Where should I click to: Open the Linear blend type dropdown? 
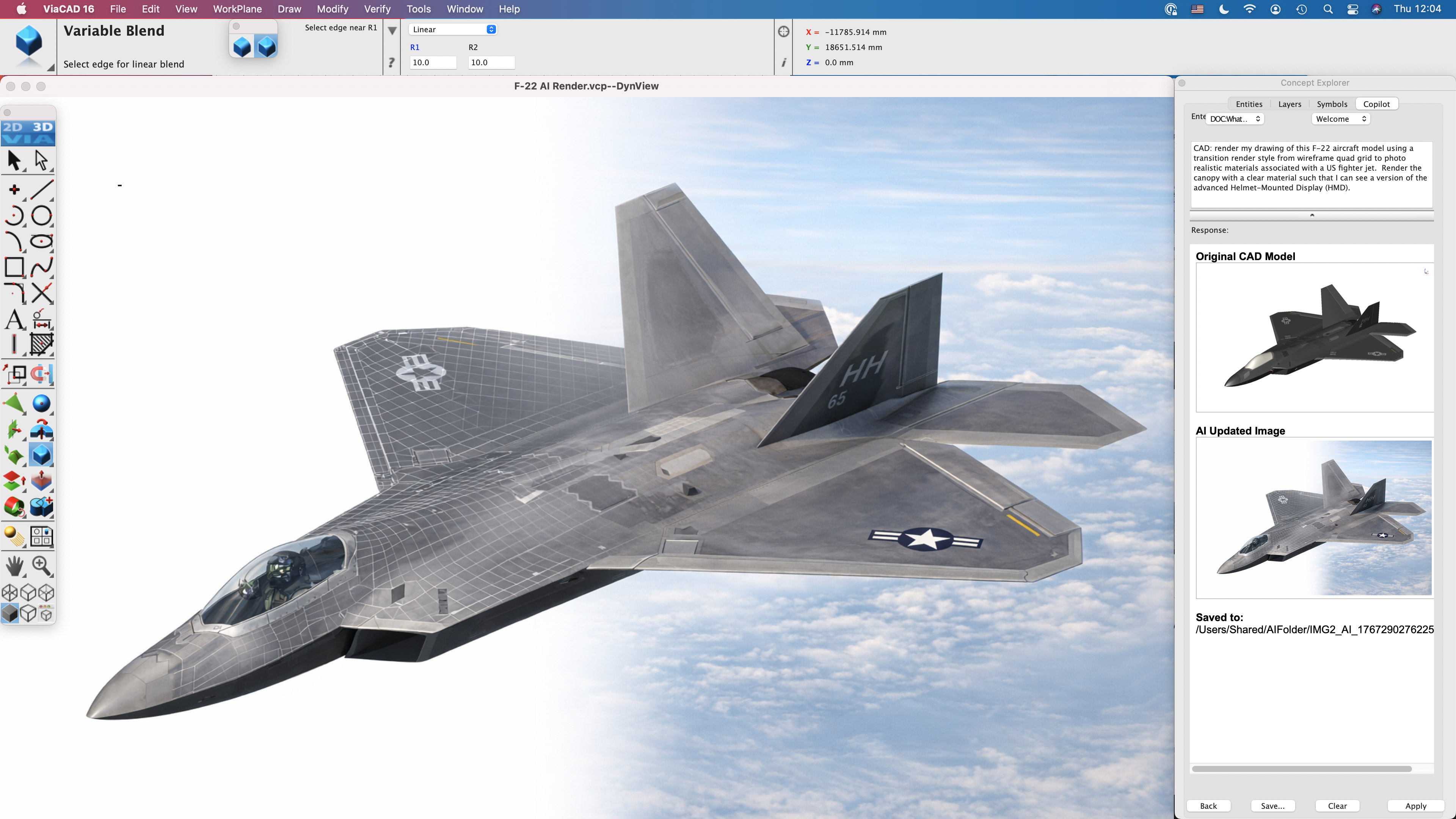(453, 30)
